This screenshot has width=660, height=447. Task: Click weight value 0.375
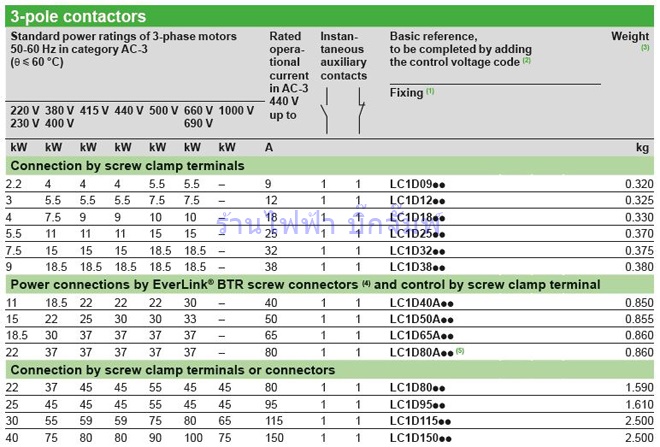(x=639, y=250)
